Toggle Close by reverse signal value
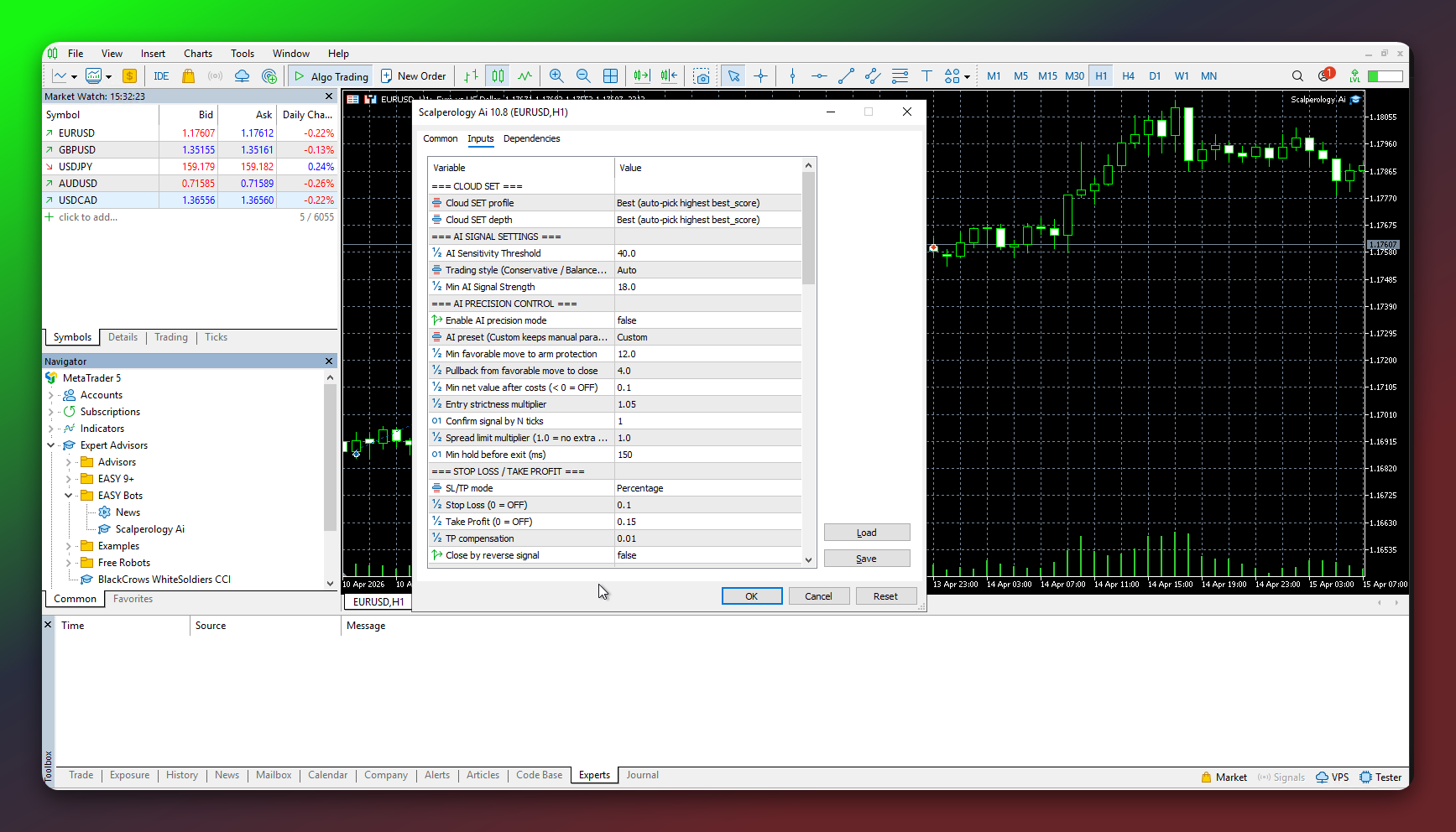 pos(707,554)
